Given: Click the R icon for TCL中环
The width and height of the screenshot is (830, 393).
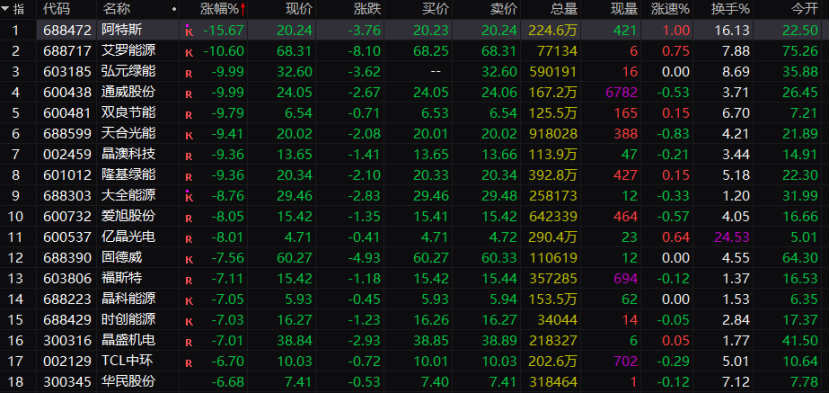Looking at the screenshot, I should coord(188,363).
